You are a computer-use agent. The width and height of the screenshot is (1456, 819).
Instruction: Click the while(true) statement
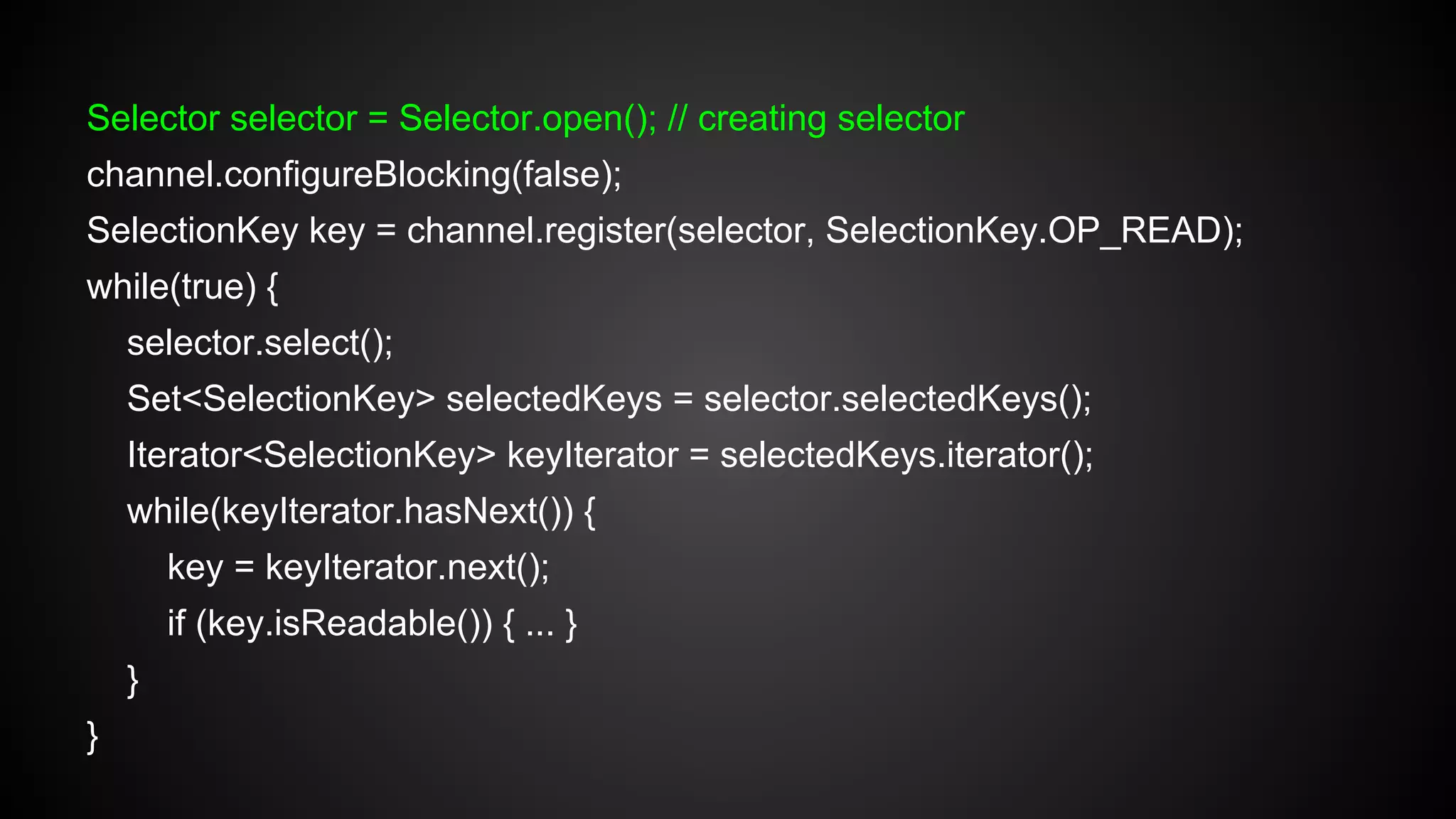pyautogui.click(x=171, y=287)
